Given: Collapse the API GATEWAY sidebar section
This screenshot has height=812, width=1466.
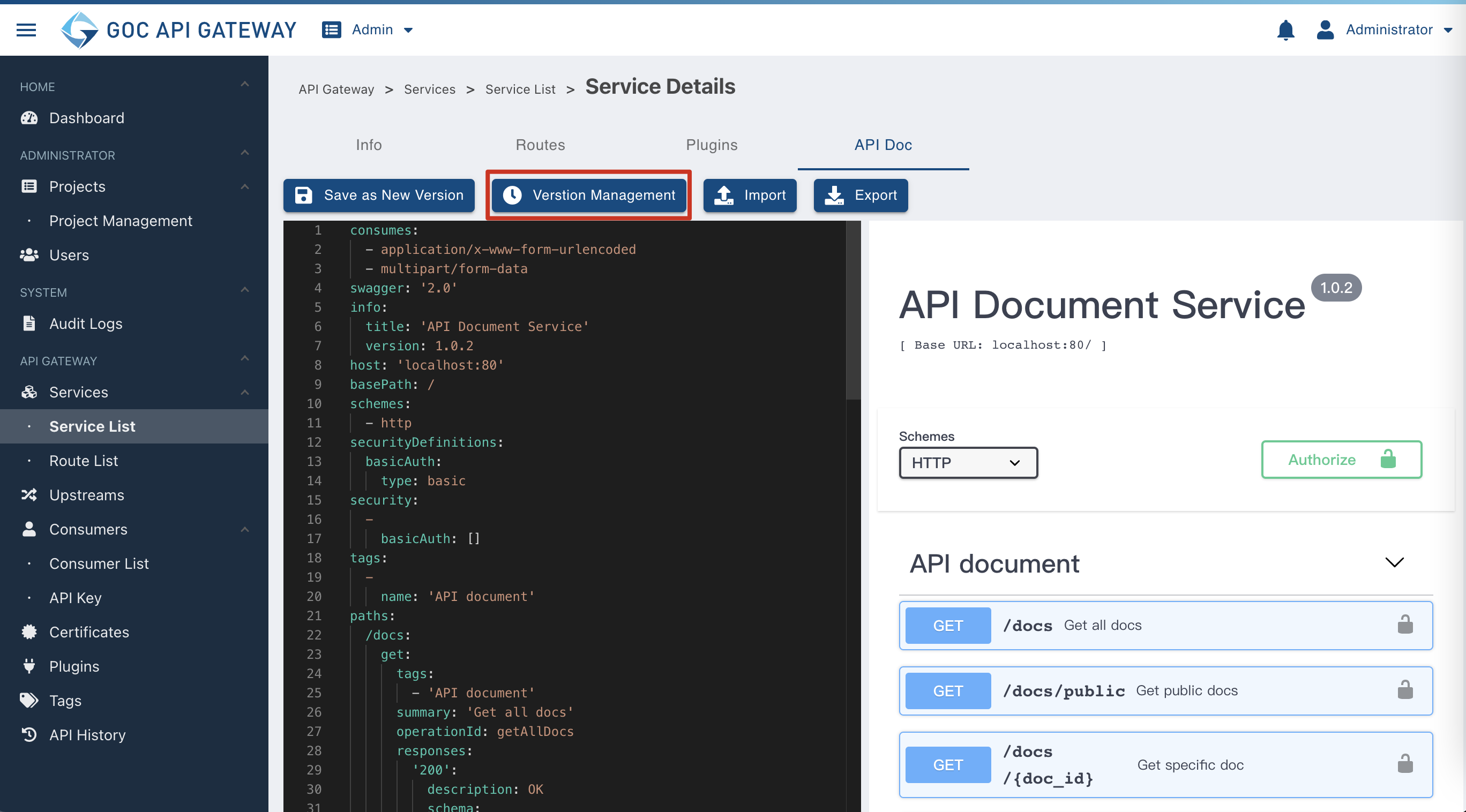Looking at the screenshot, I should coord(245,358).
